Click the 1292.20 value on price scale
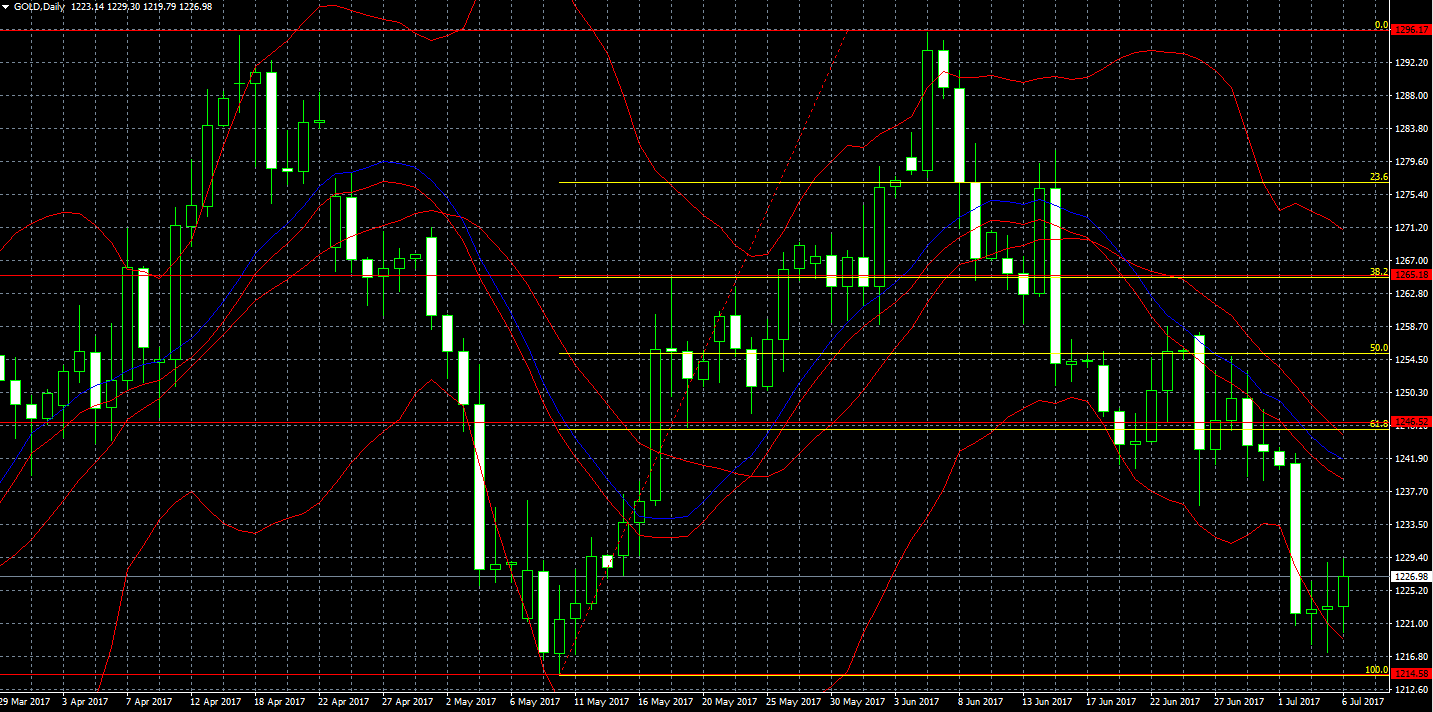 (x=1410, y=63)
